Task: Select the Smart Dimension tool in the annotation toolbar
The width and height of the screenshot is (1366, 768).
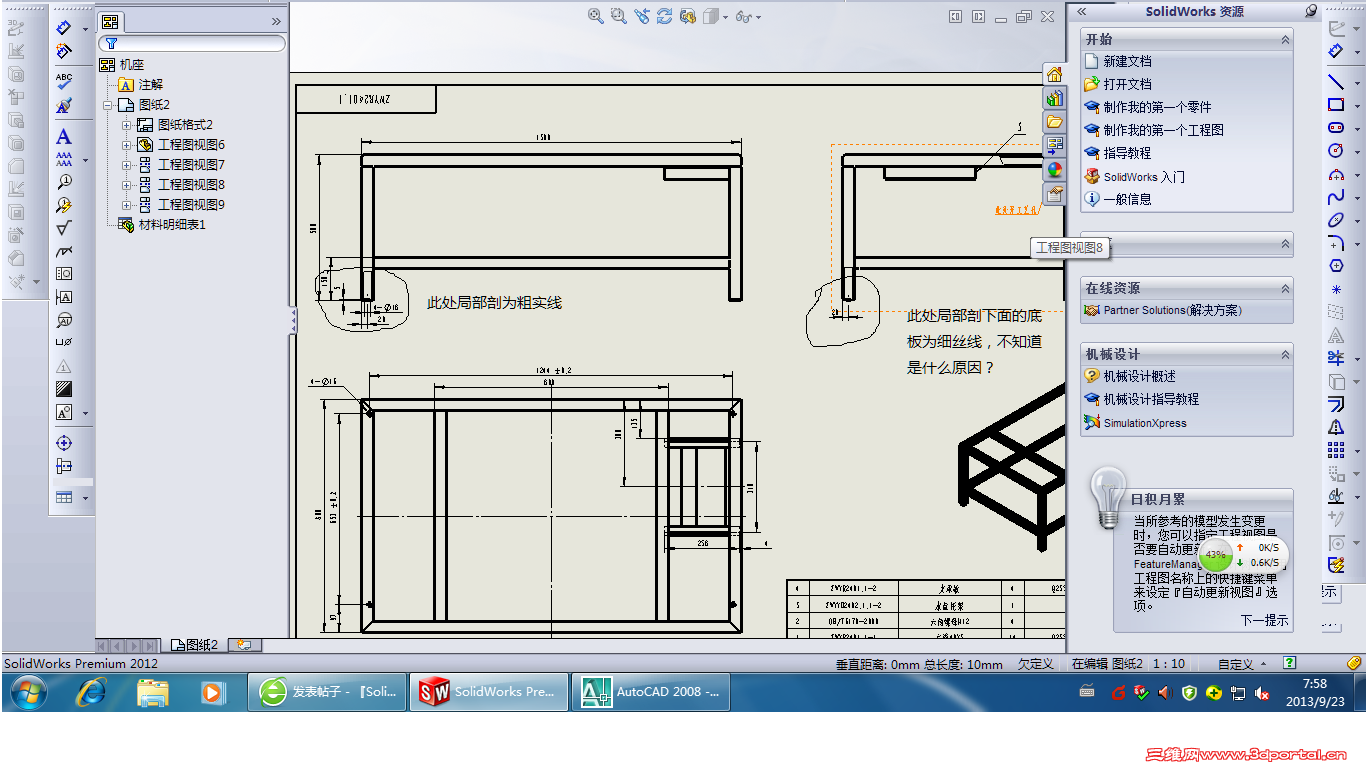Action: click(64, 28)
